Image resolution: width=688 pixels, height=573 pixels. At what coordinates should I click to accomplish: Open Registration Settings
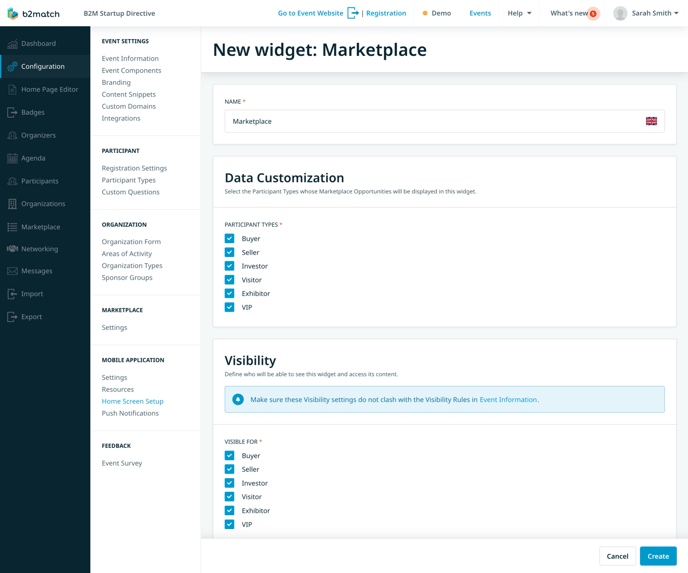[x=134, y=168]
